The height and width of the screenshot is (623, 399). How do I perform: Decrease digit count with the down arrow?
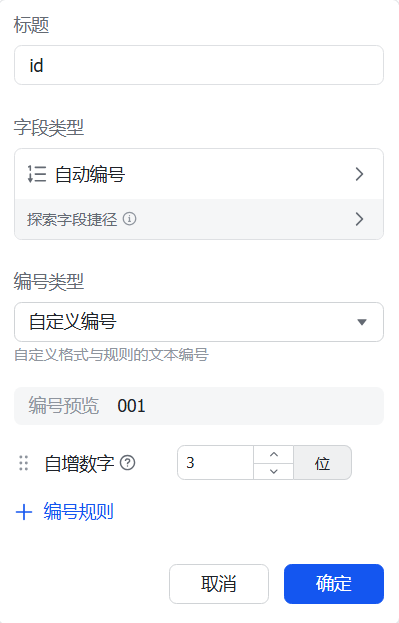tap(273, 471)
